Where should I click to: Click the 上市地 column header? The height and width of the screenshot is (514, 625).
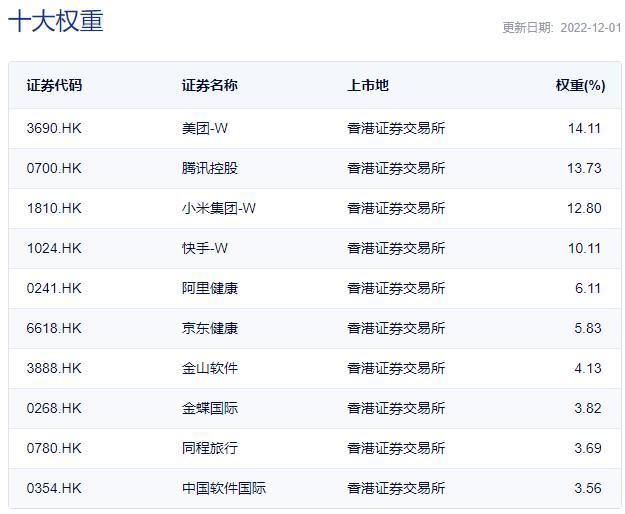368,85
